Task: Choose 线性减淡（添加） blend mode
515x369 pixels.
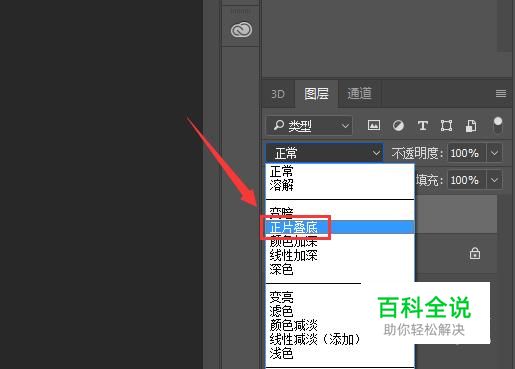Action: pos(315,339)
